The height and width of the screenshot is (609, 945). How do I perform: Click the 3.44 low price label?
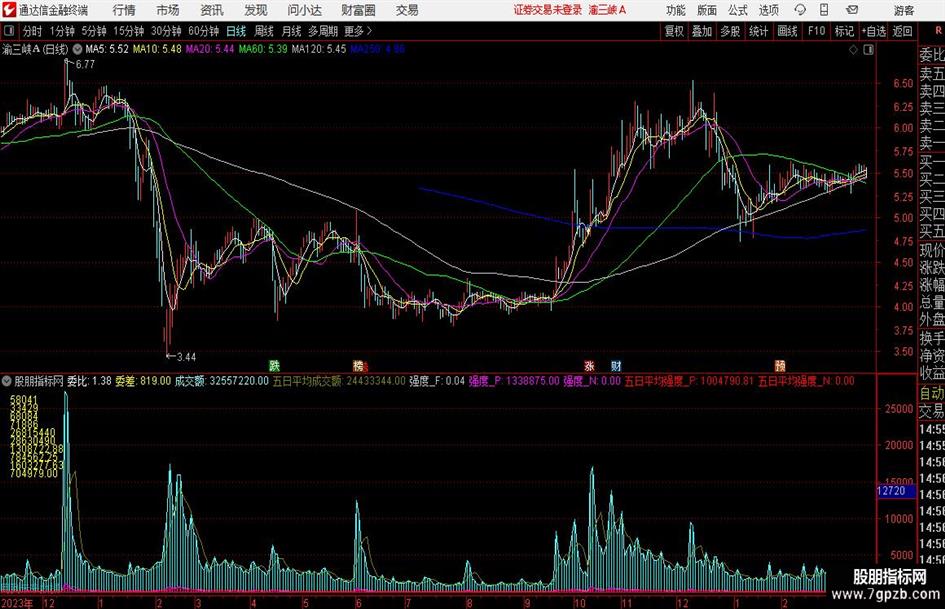tap(186, 357)
